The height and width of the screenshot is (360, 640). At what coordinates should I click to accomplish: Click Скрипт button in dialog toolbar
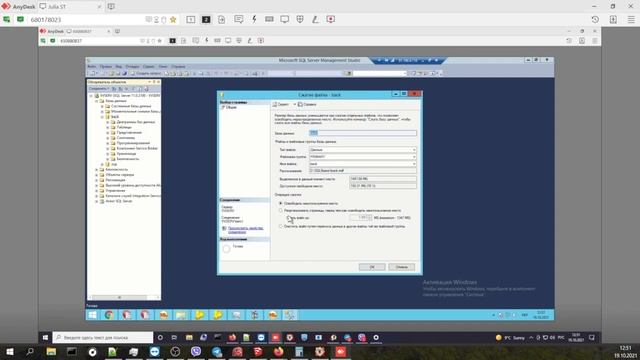click(282, 104)
